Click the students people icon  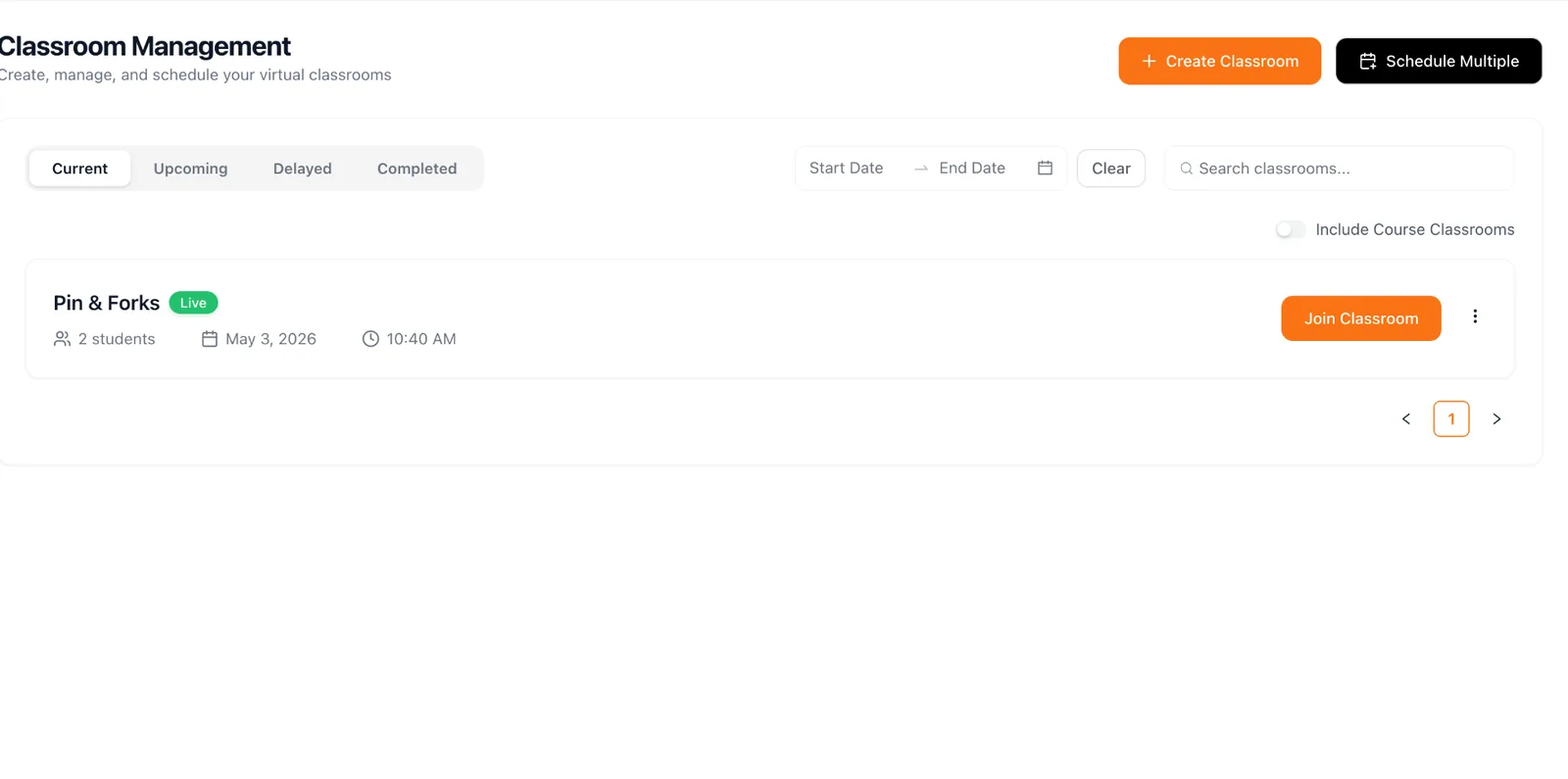[x=62, y=339]
